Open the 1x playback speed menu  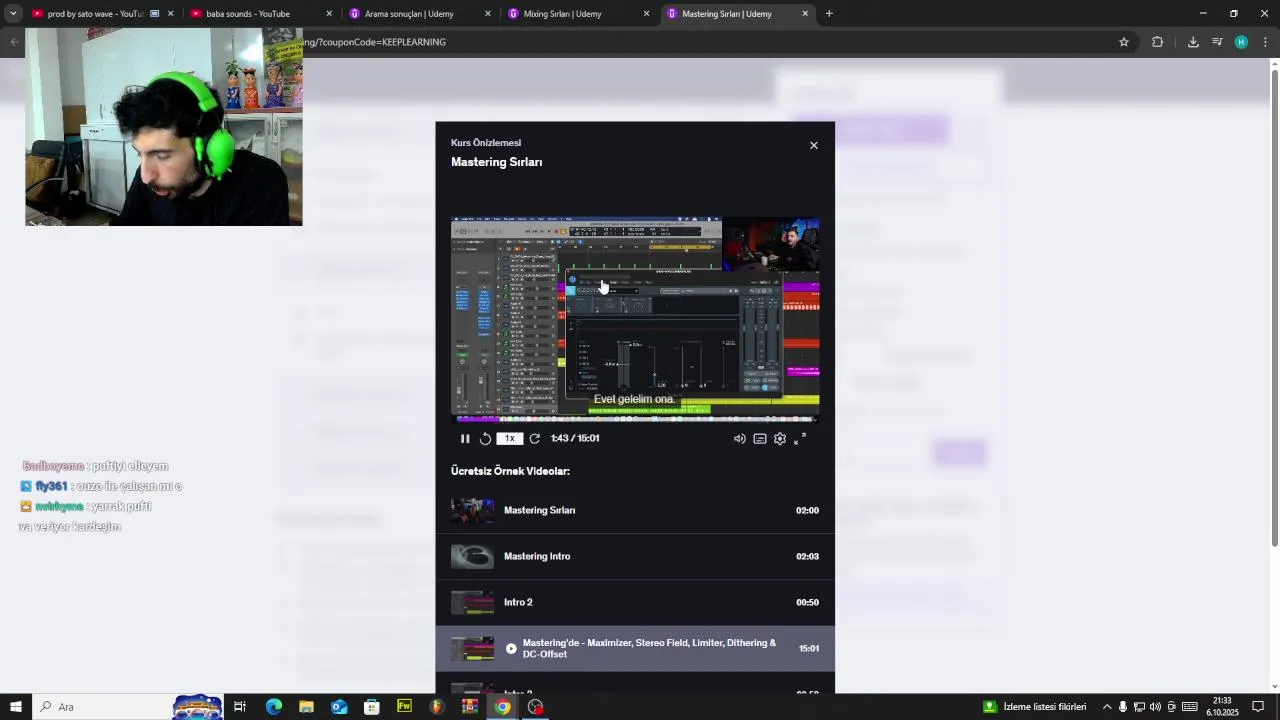(509, 439)
